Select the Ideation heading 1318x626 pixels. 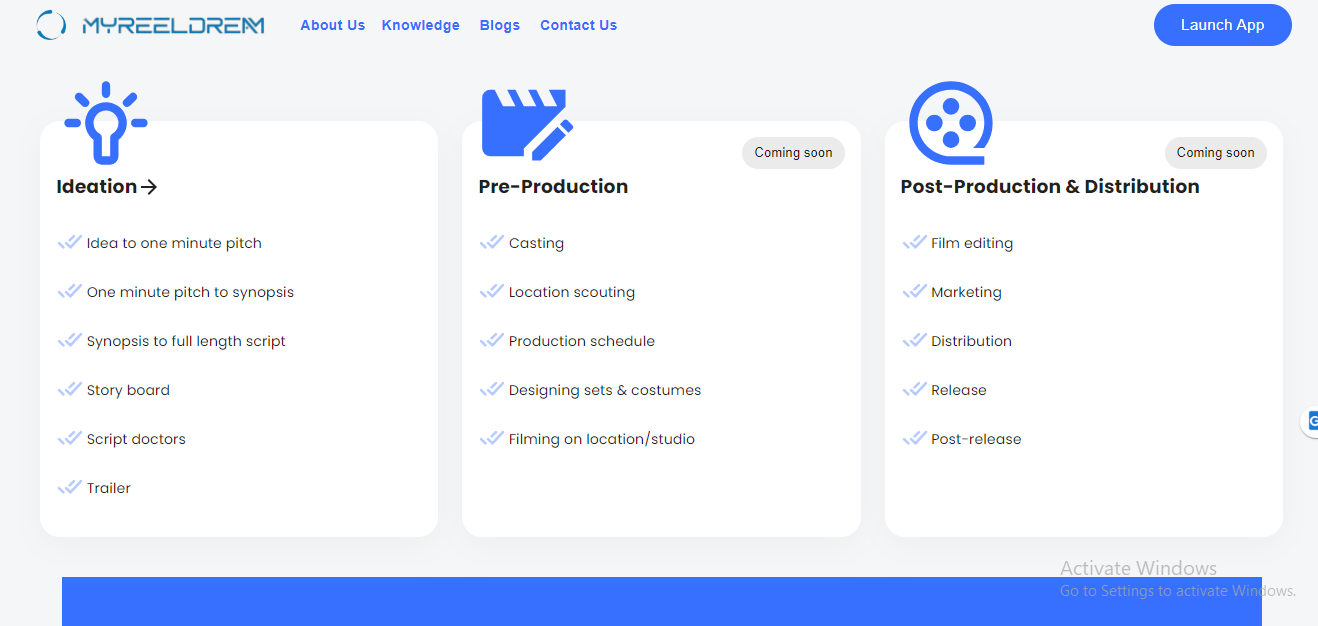click(97, 187)
